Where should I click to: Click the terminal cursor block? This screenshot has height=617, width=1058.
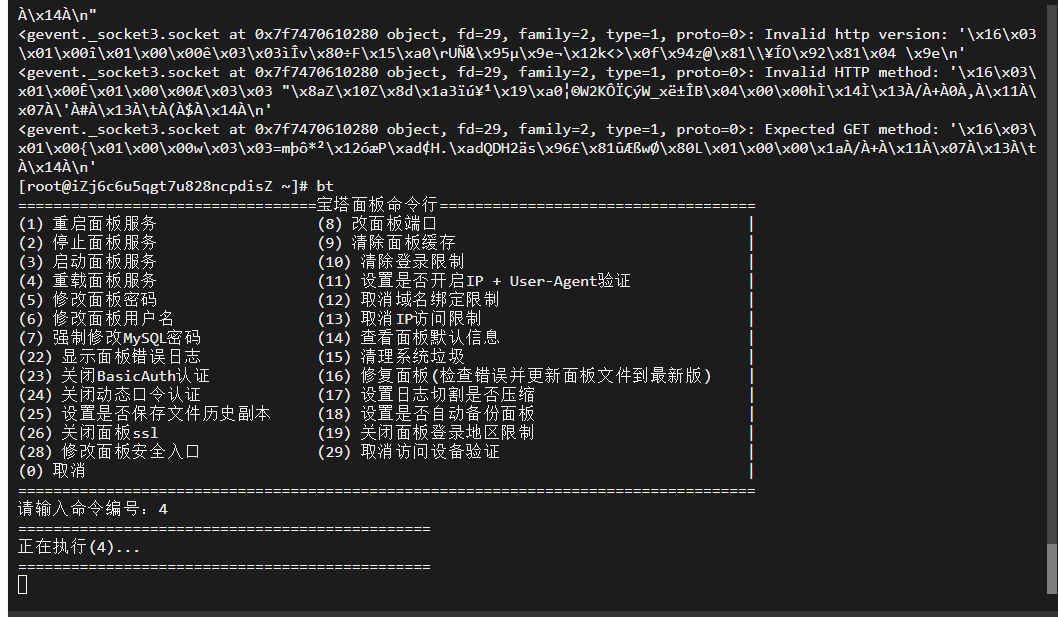coord(23,585)
